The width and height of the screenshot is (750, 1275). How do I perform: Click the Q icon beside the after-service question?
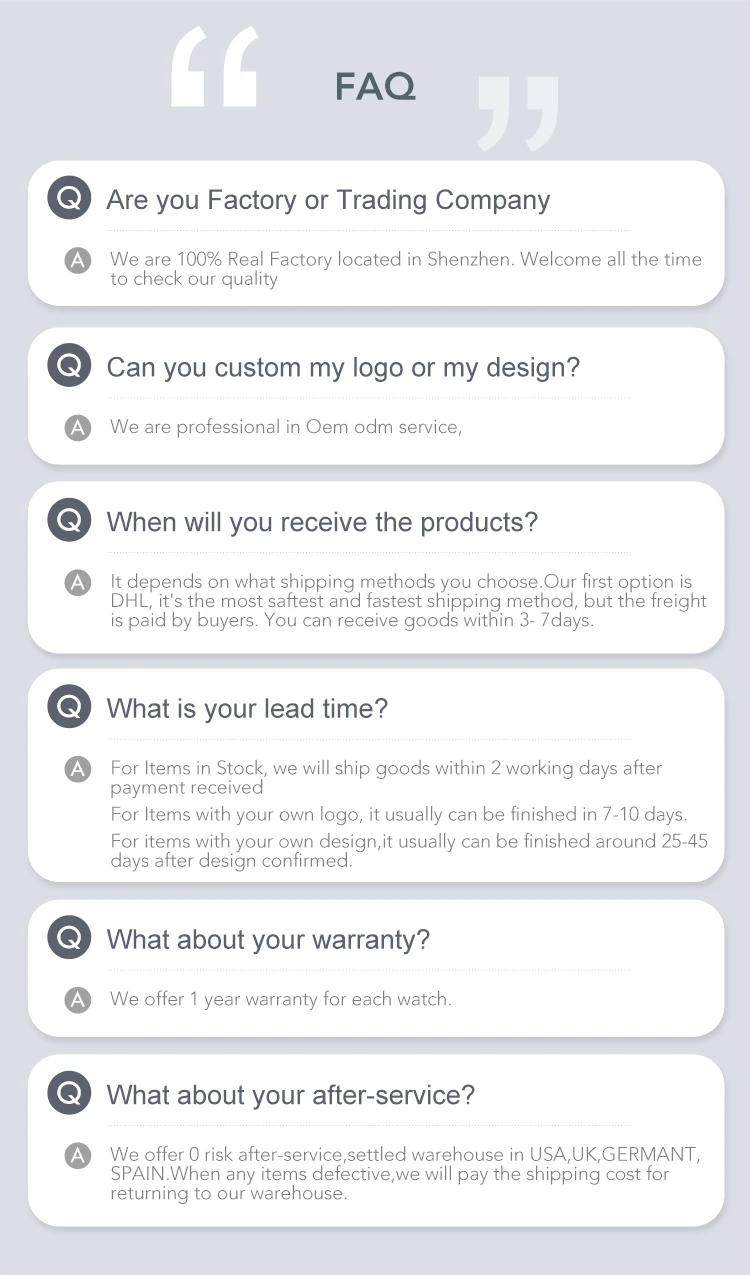pos(69,1094)
